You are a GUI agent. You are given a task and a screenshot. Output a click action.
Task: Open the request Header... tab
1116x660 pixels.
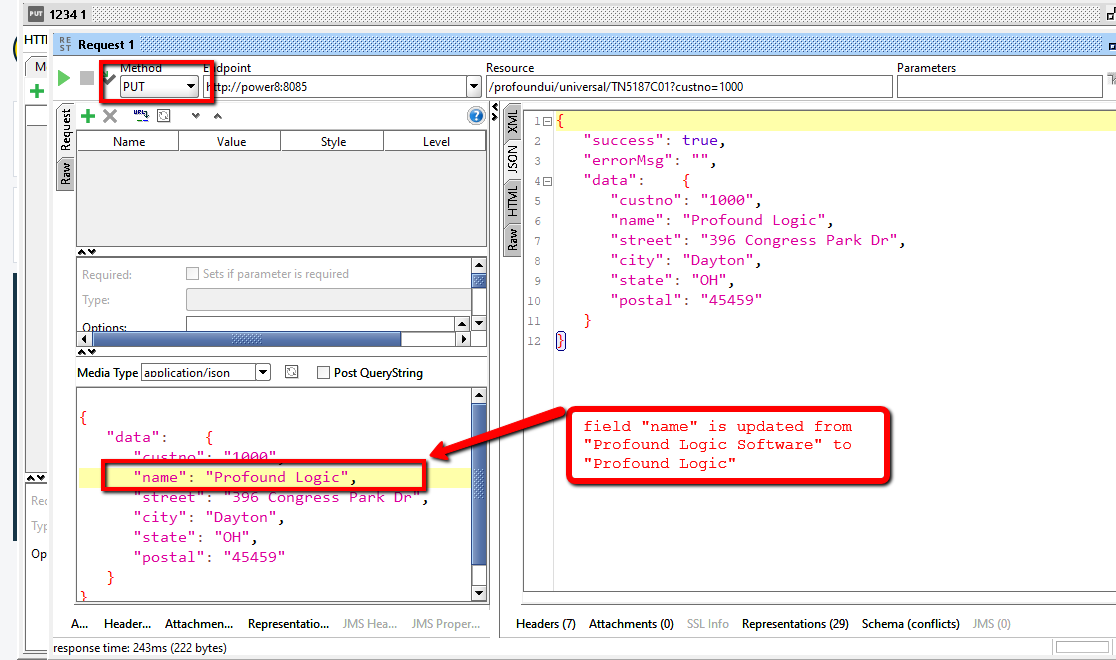[127, 624]
